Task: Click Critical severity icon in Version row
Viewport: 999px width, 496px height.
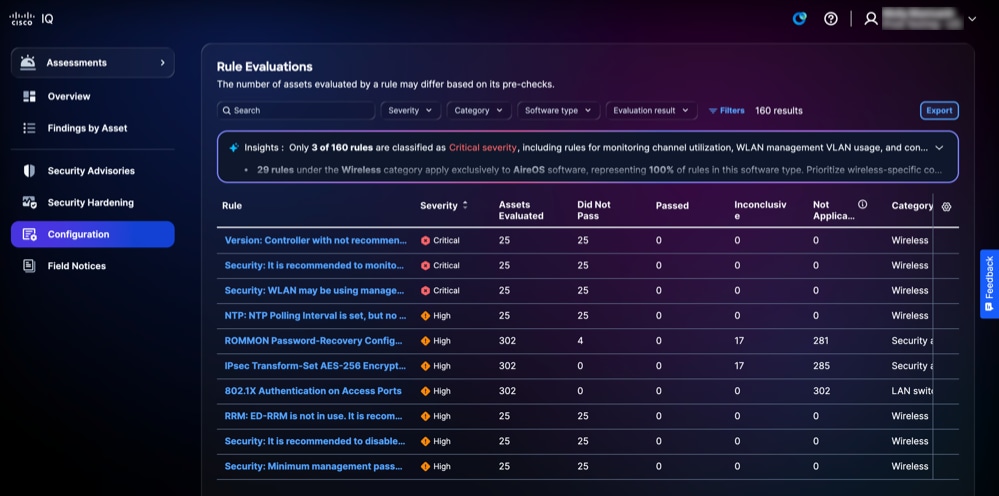Action: click(425, 241)
